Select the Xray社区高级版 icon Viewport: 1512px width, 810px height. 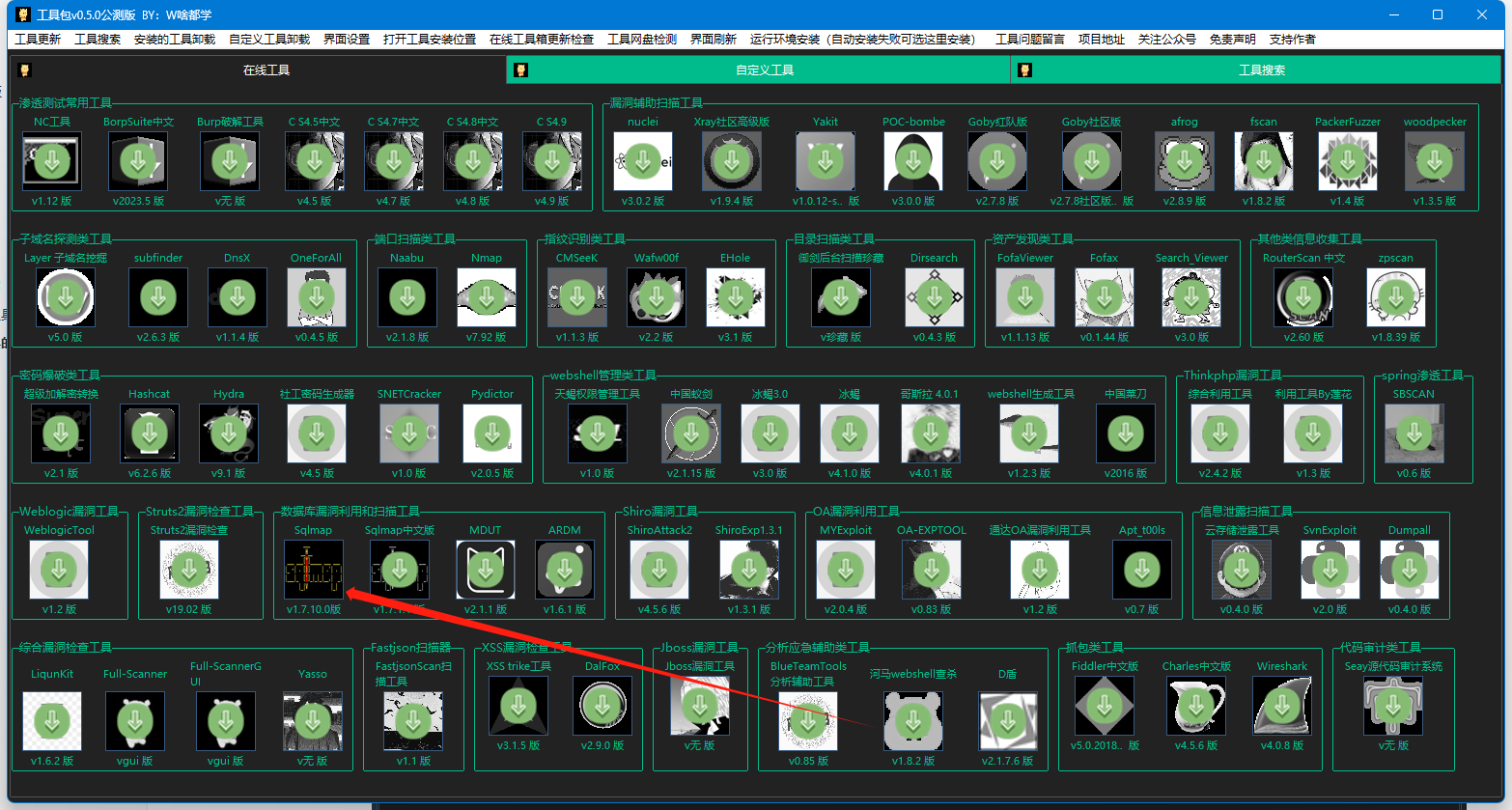click(732, 161)
